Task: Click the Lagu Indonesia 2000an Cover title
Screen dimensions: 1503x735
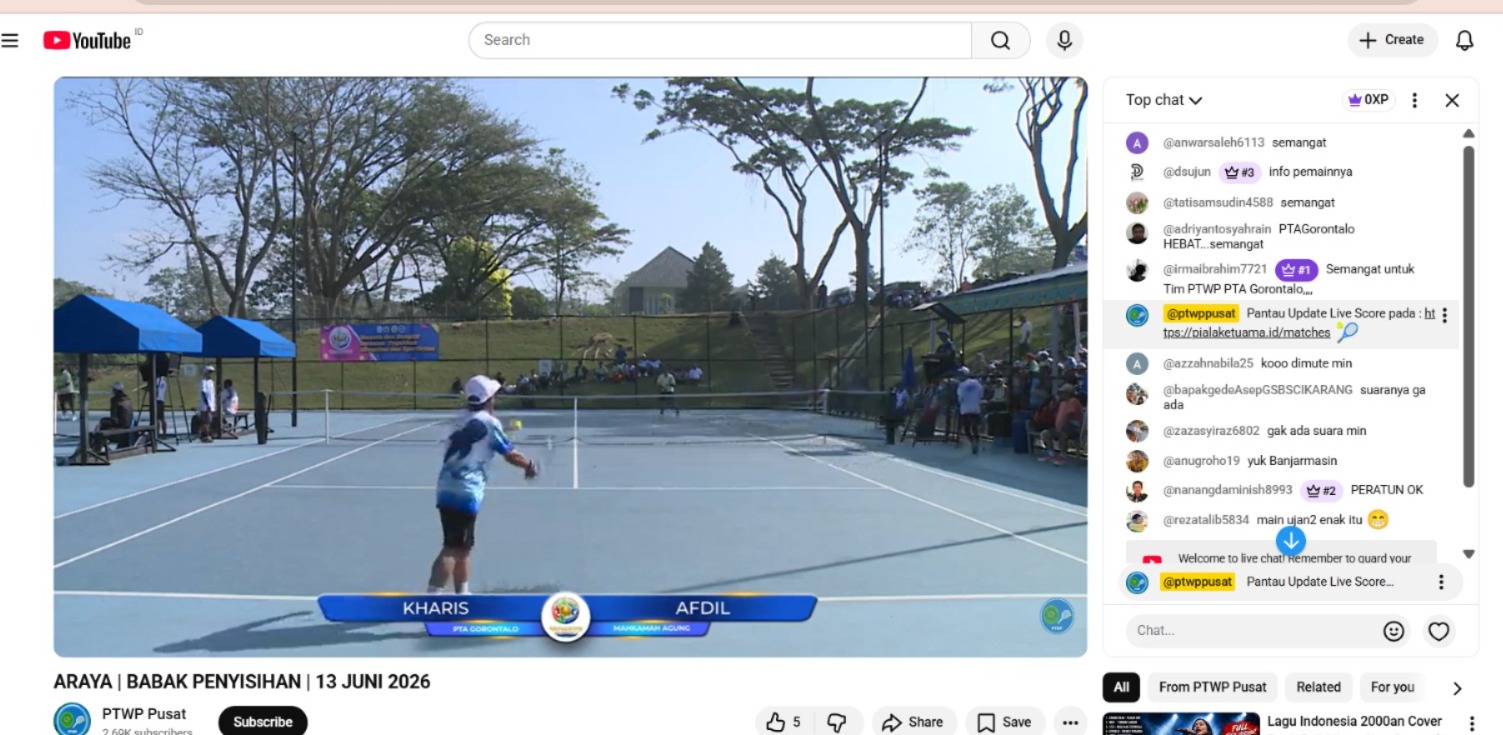Action: pyautogui.click(x=1354, y=721)
